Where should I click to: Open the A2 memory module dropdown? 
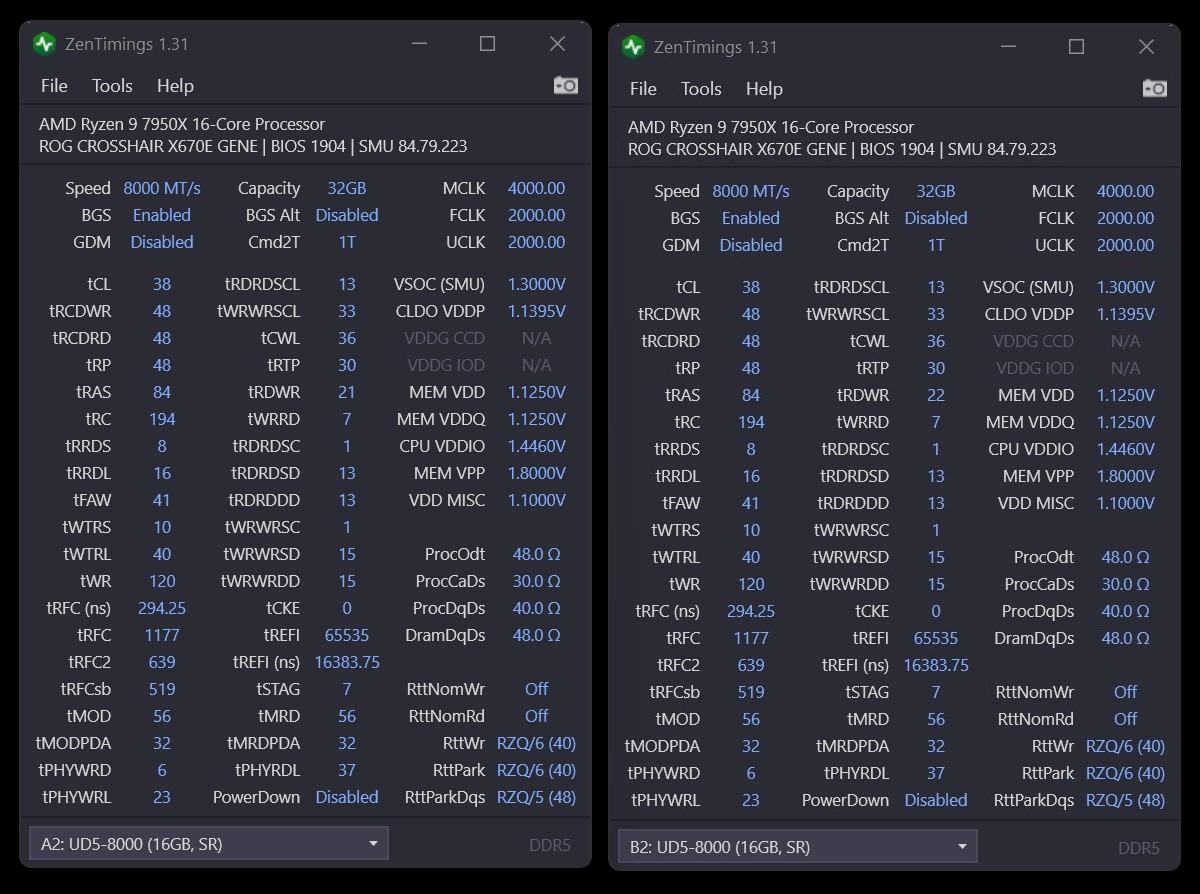click(208, 844)
